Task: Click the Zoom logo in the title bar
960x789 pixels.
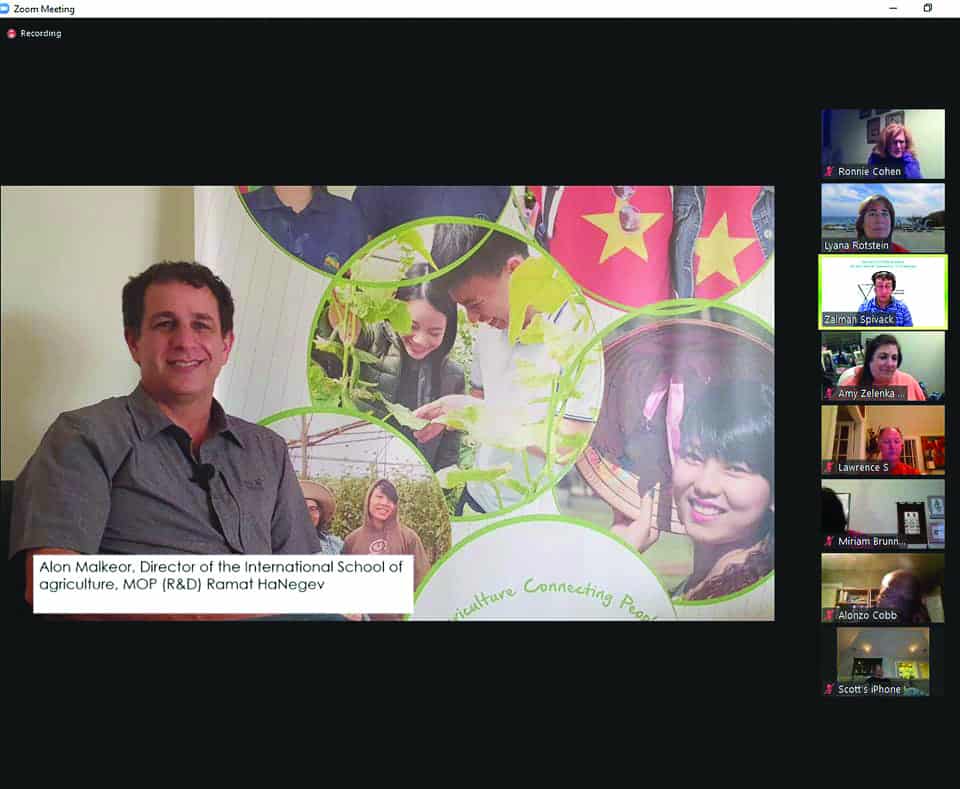Action: coord(7,9)
